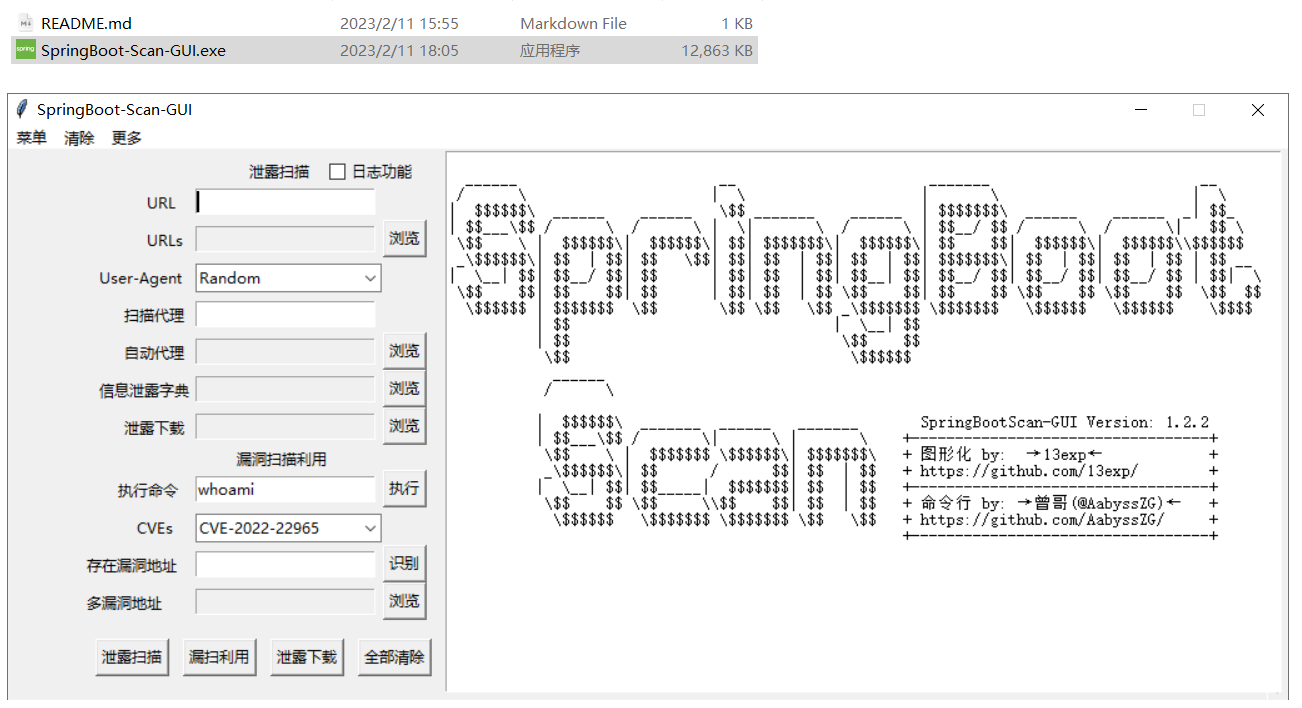Click the URLs file path field
Image resolution: width=1302 pixels, height=708 pixels.
coord(285,239)
